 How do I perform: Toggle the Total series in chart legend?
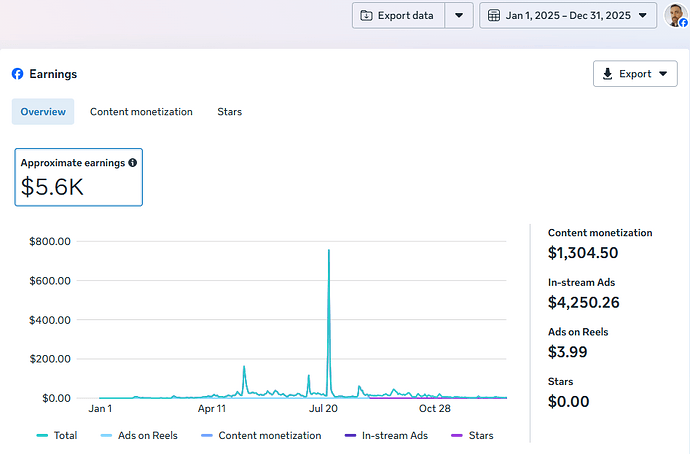click(57, 436)
